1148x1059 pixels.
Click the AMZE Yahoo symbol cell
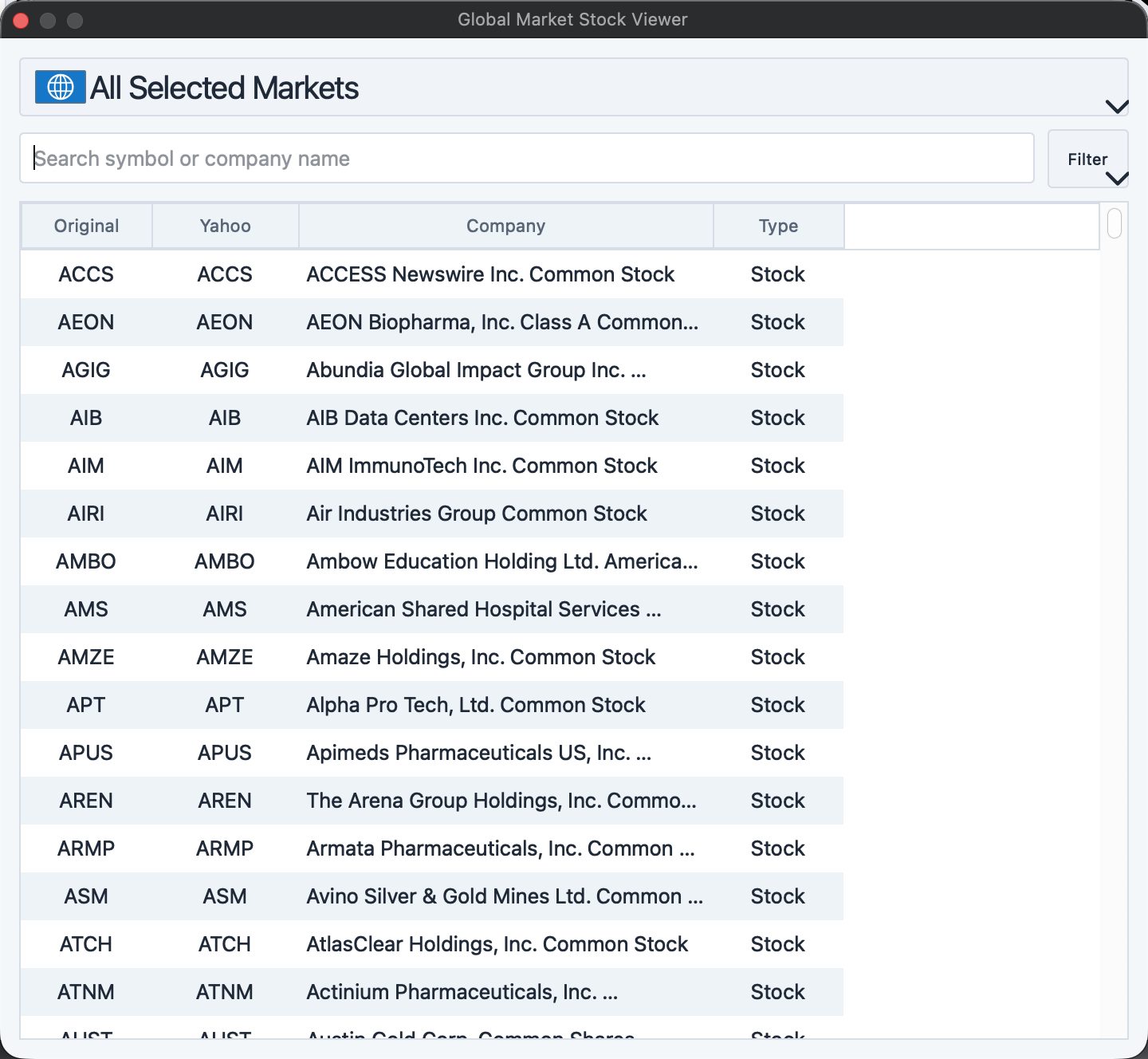pyautogui.click(x=225, y=657)
